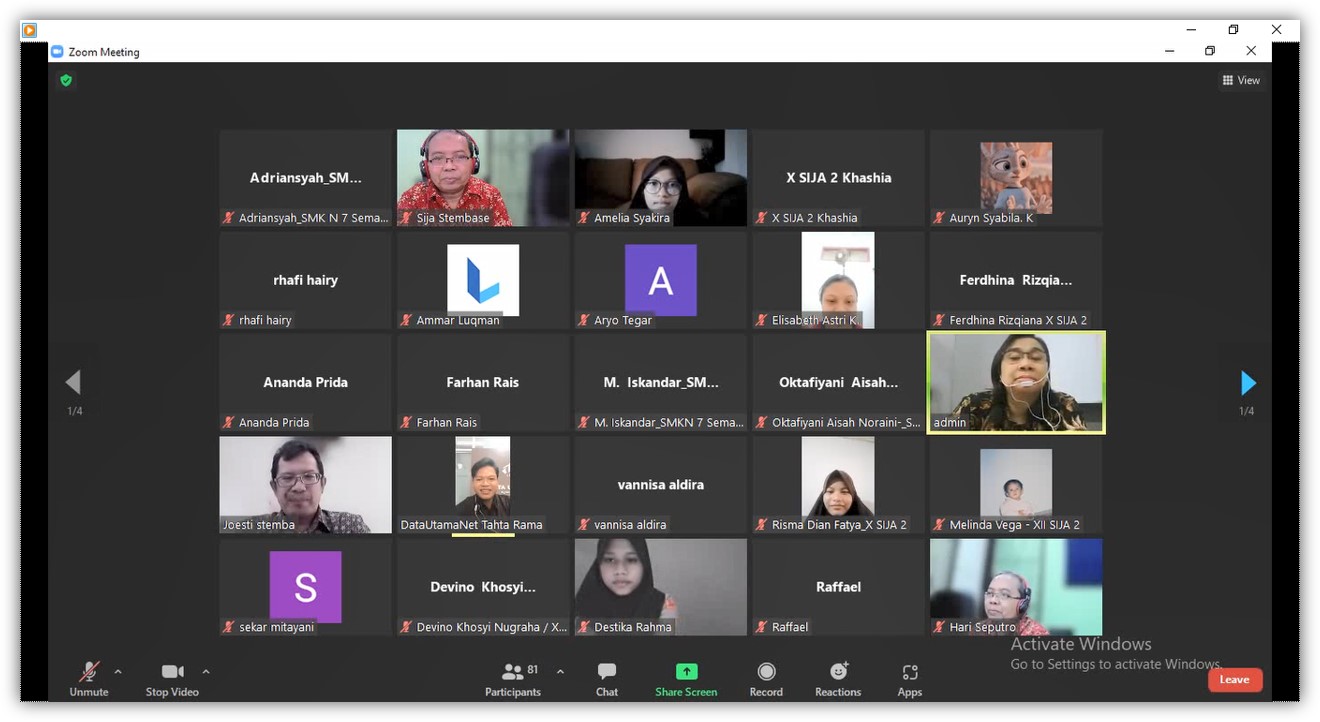
Task: Click muted mic icon beside Aryo Tegar
Action: click(584, 320)
